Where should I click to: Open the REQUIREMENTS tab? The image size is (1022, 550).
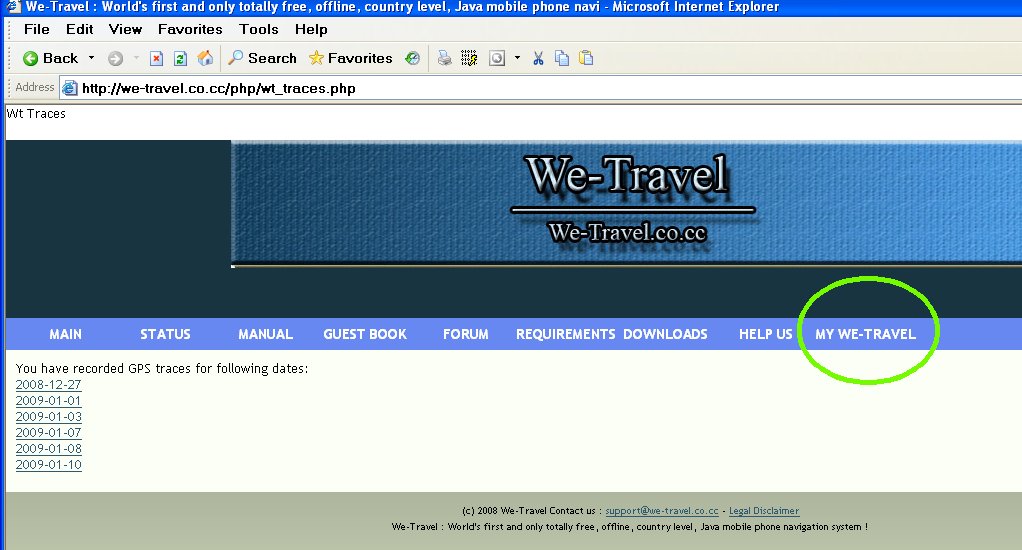[566, 334]
